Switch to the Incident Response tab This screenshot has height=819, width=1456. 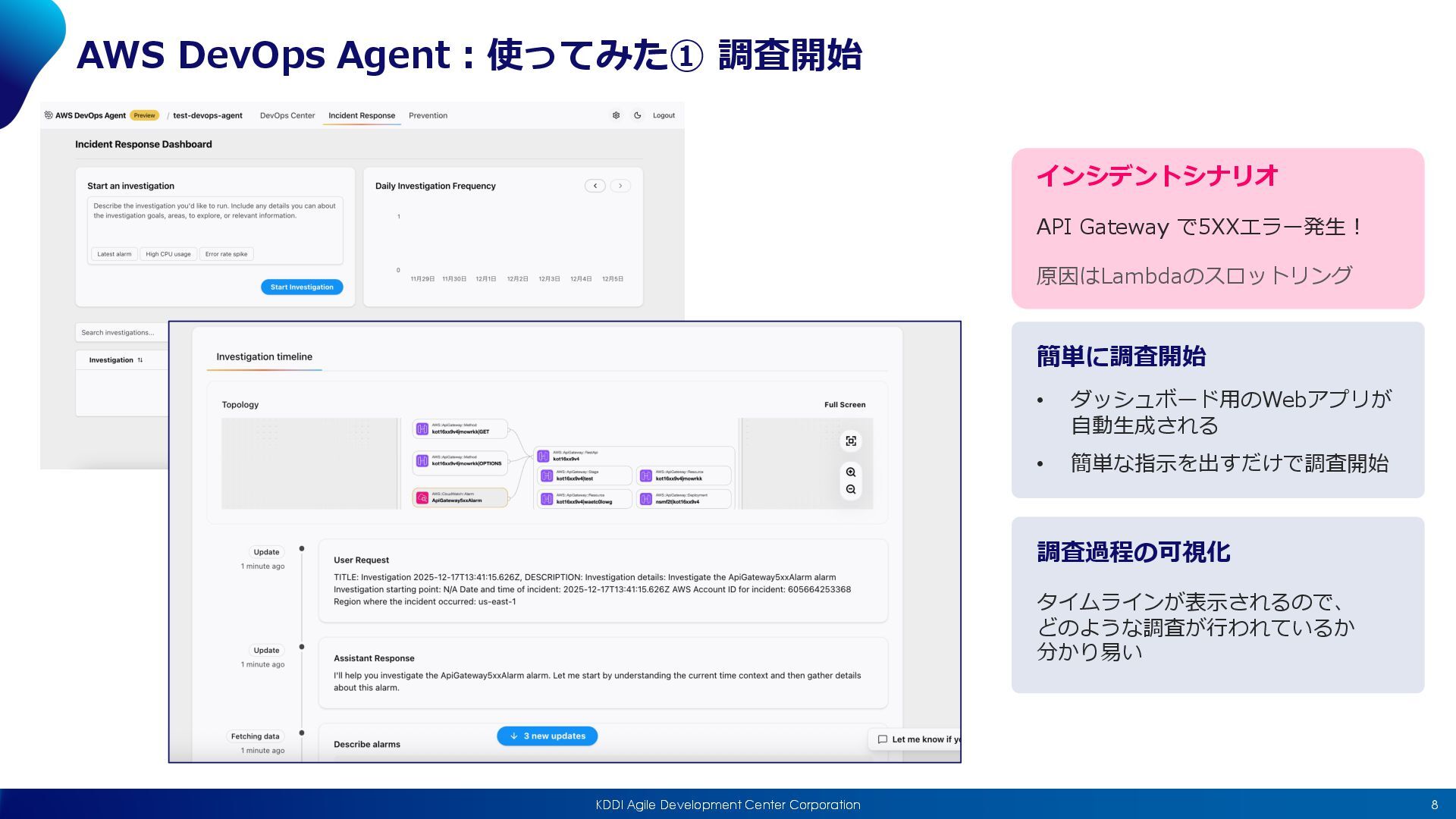(x=362, y=116)
